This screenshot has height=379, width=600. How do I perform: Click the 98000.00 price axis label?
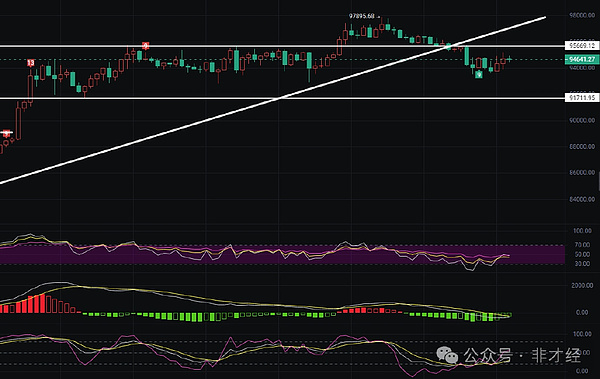(x=582, y=15)
